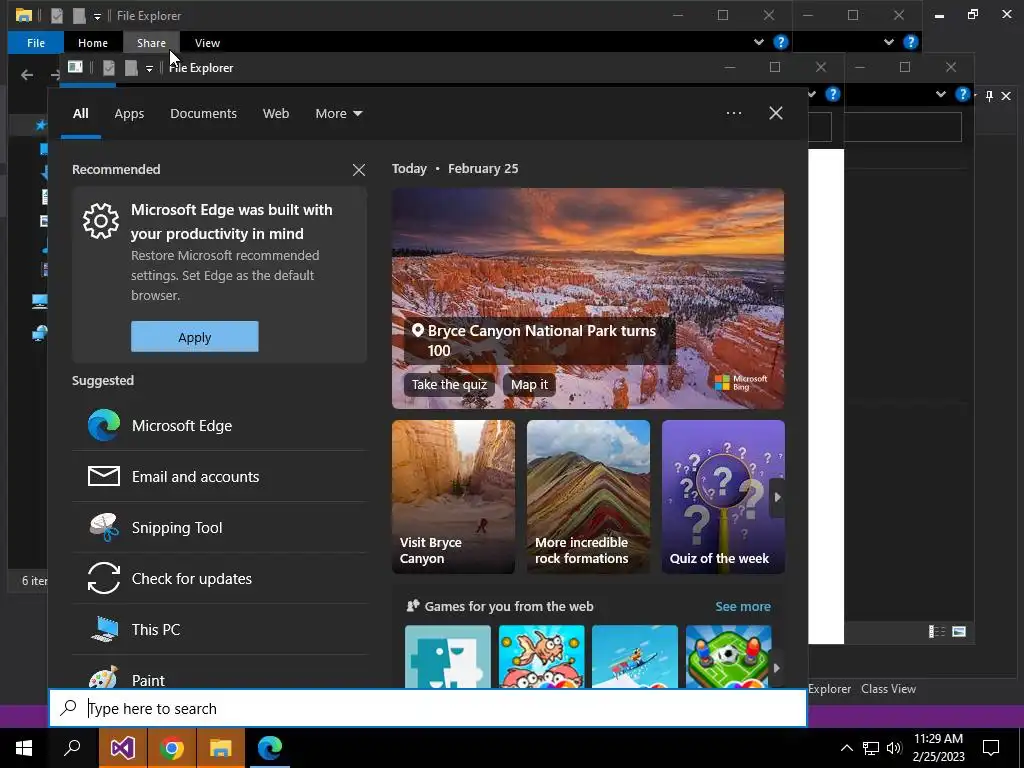Open More incredible rock formations card
The height and width of the screenshot is (768, 1024).
pos(588,497)
